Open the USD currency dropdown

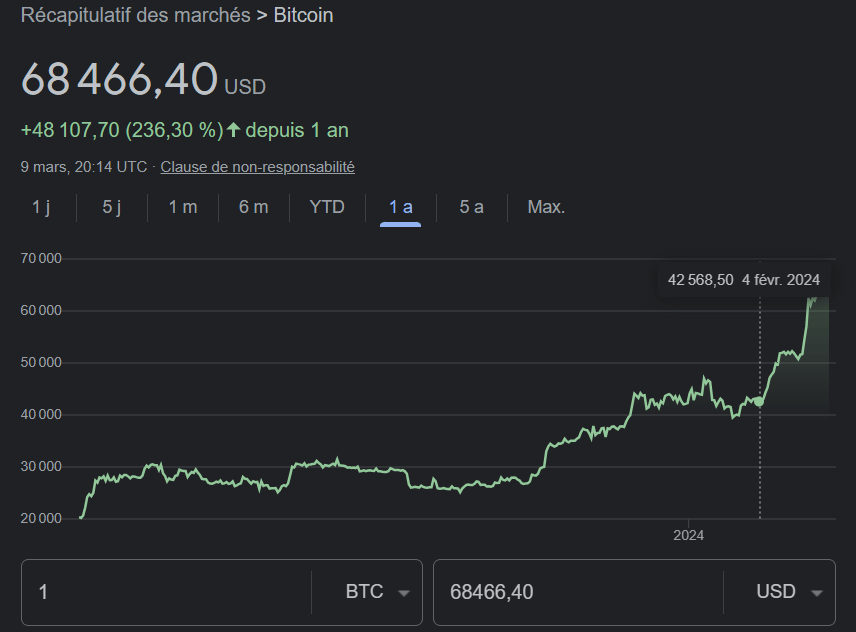pos(788,592)
